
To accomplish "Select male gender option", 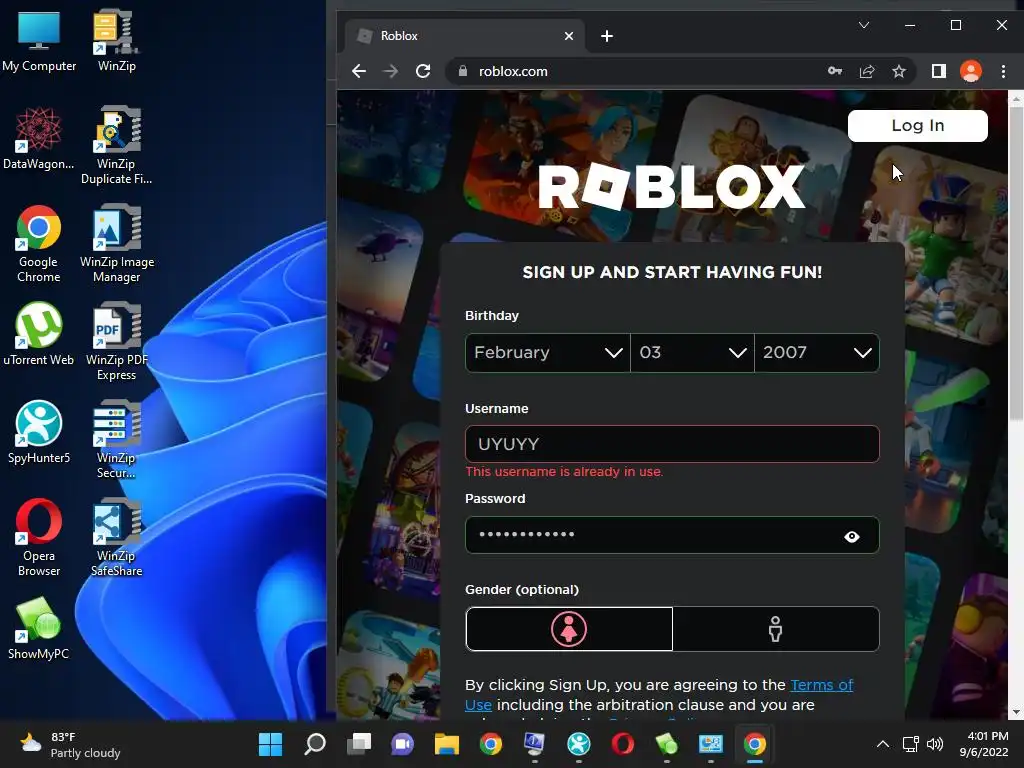I will tap(776, 629).
